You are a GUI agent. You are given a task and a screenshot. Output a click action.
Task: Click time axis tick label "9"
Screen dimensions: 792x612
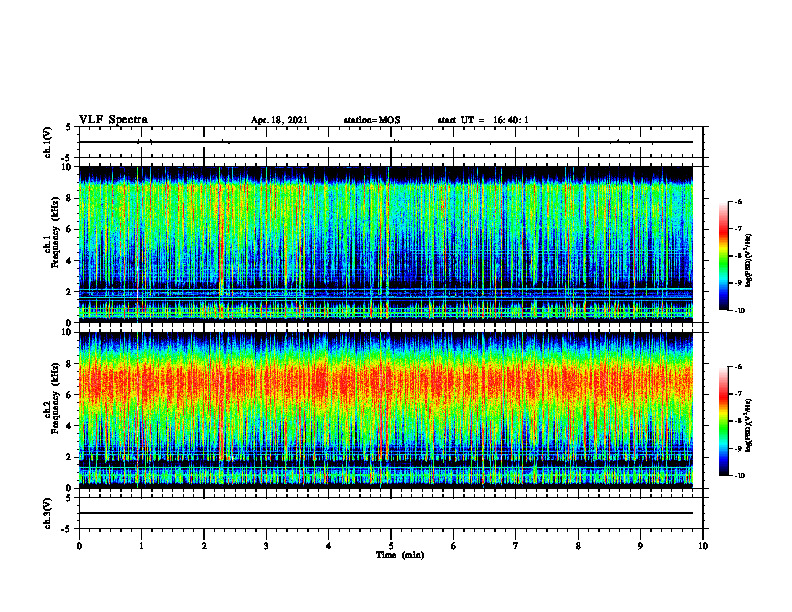pyautogui.click(x=640, y=546)
